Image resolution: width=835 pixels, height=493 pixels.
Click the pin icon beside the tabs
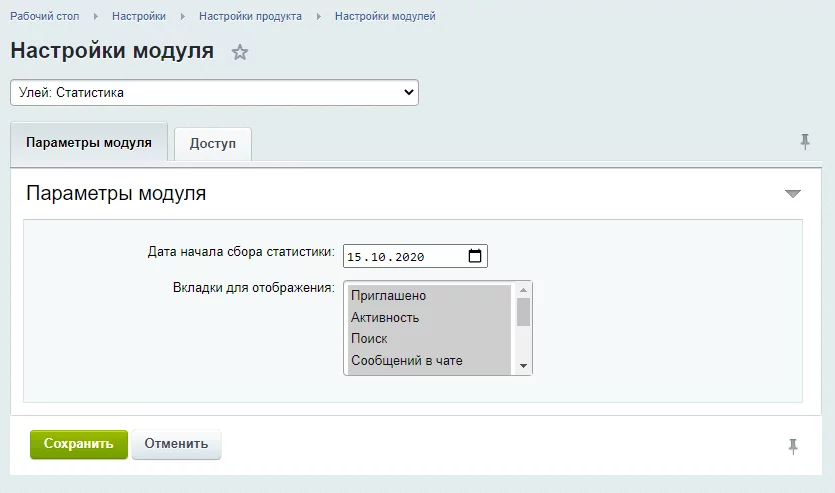coord(805,142)
